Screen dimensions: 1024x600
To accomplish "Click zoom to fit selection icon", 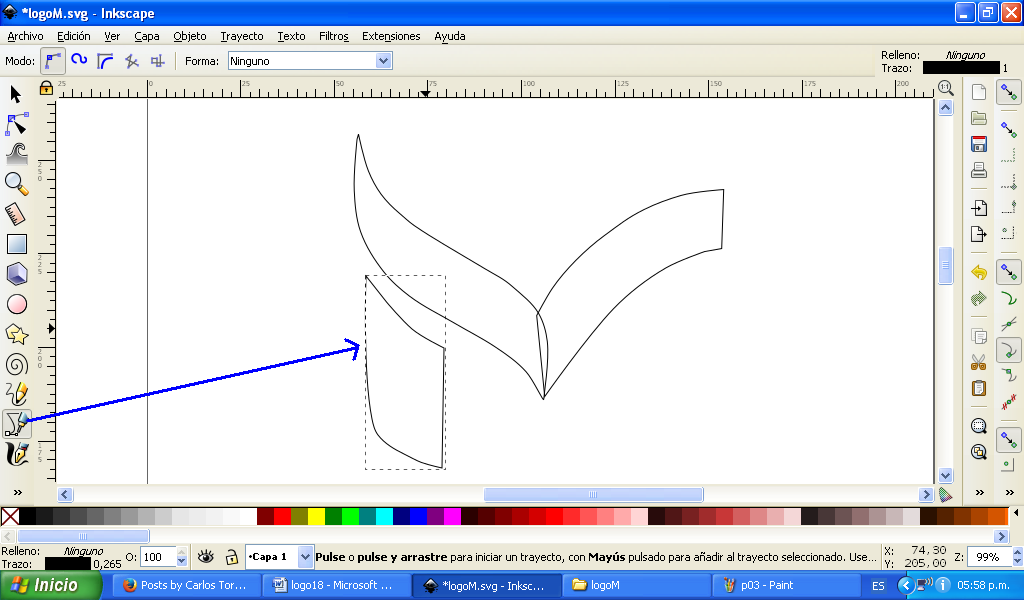I will coord(978,426).
